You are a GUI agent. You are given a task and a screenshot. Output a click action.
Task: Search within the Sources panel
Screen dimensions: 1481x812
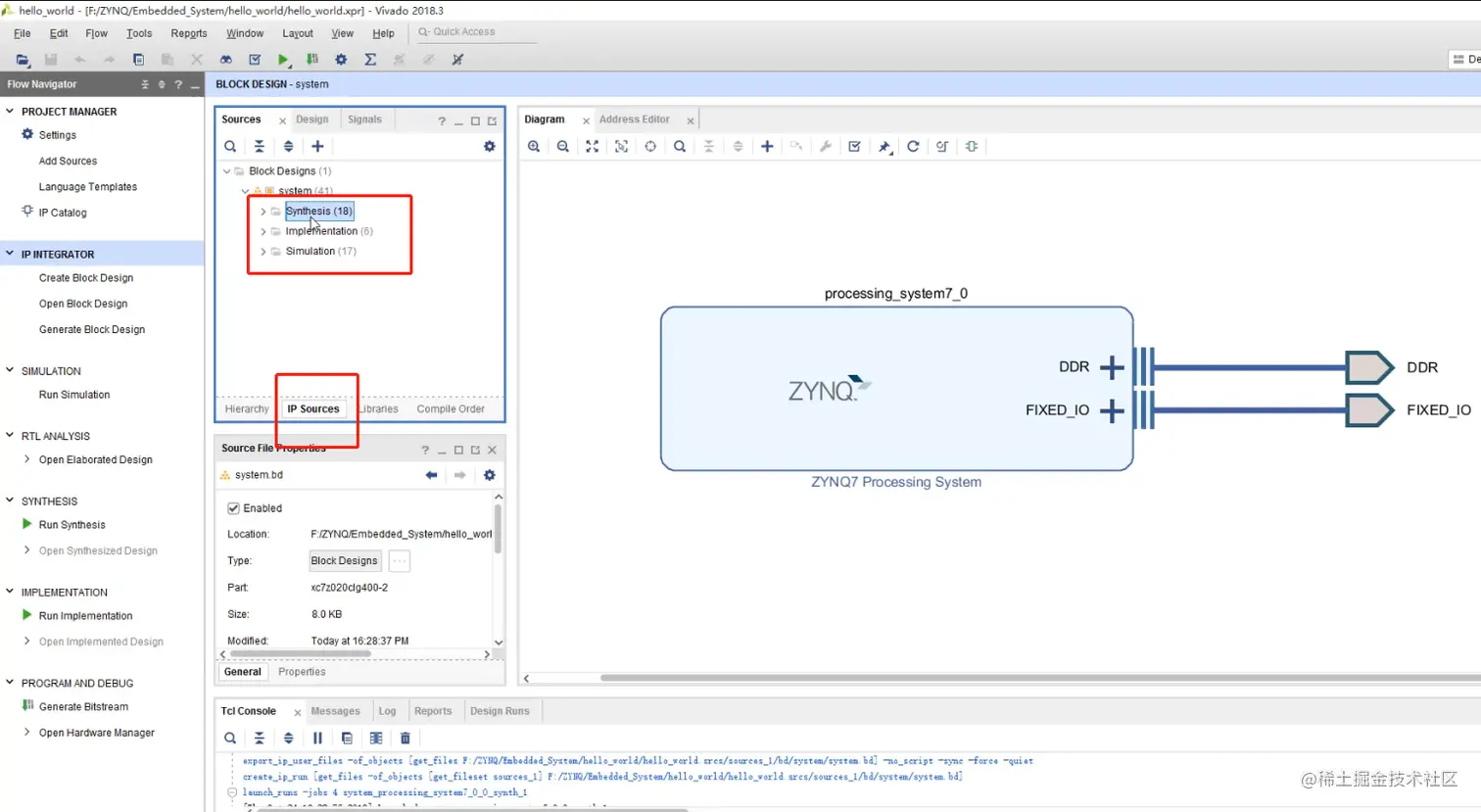coord(230,146)
